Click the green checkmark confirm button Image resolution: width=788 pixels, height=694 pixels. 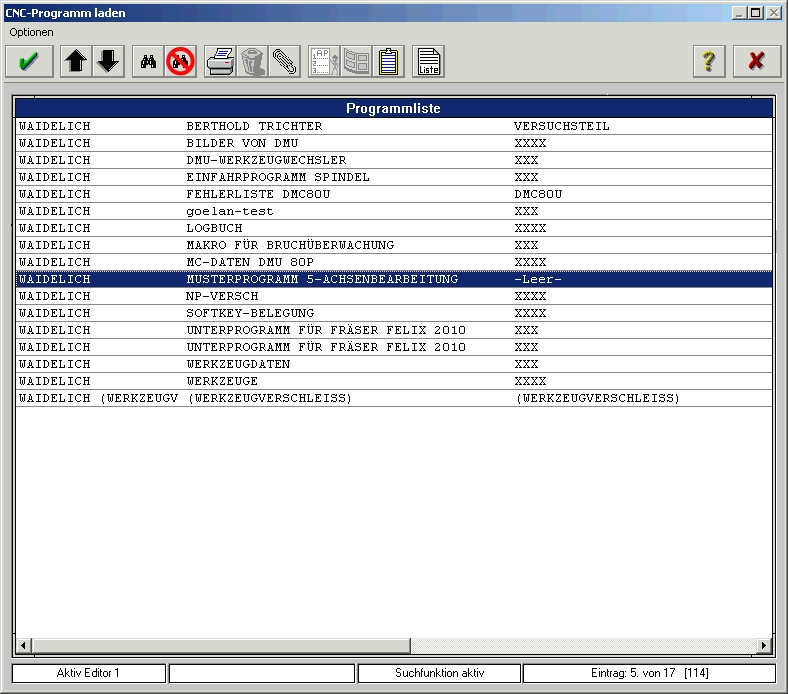[x=30, y=62]
